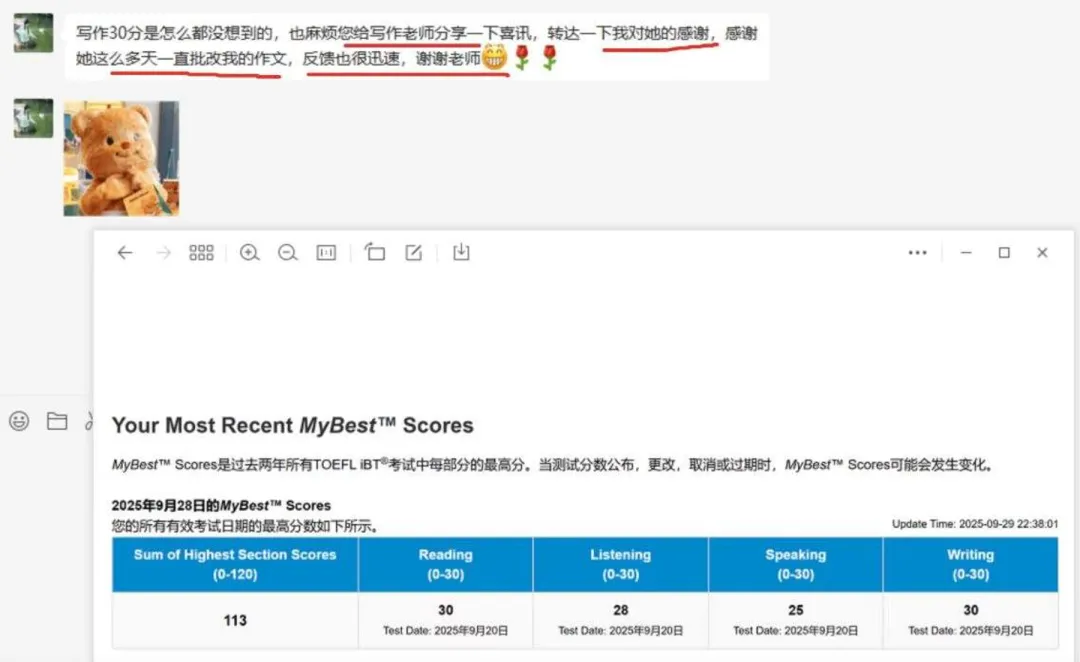Click the Reading score 30 value
1080x662 pixels.
click(x=446, y=610)
